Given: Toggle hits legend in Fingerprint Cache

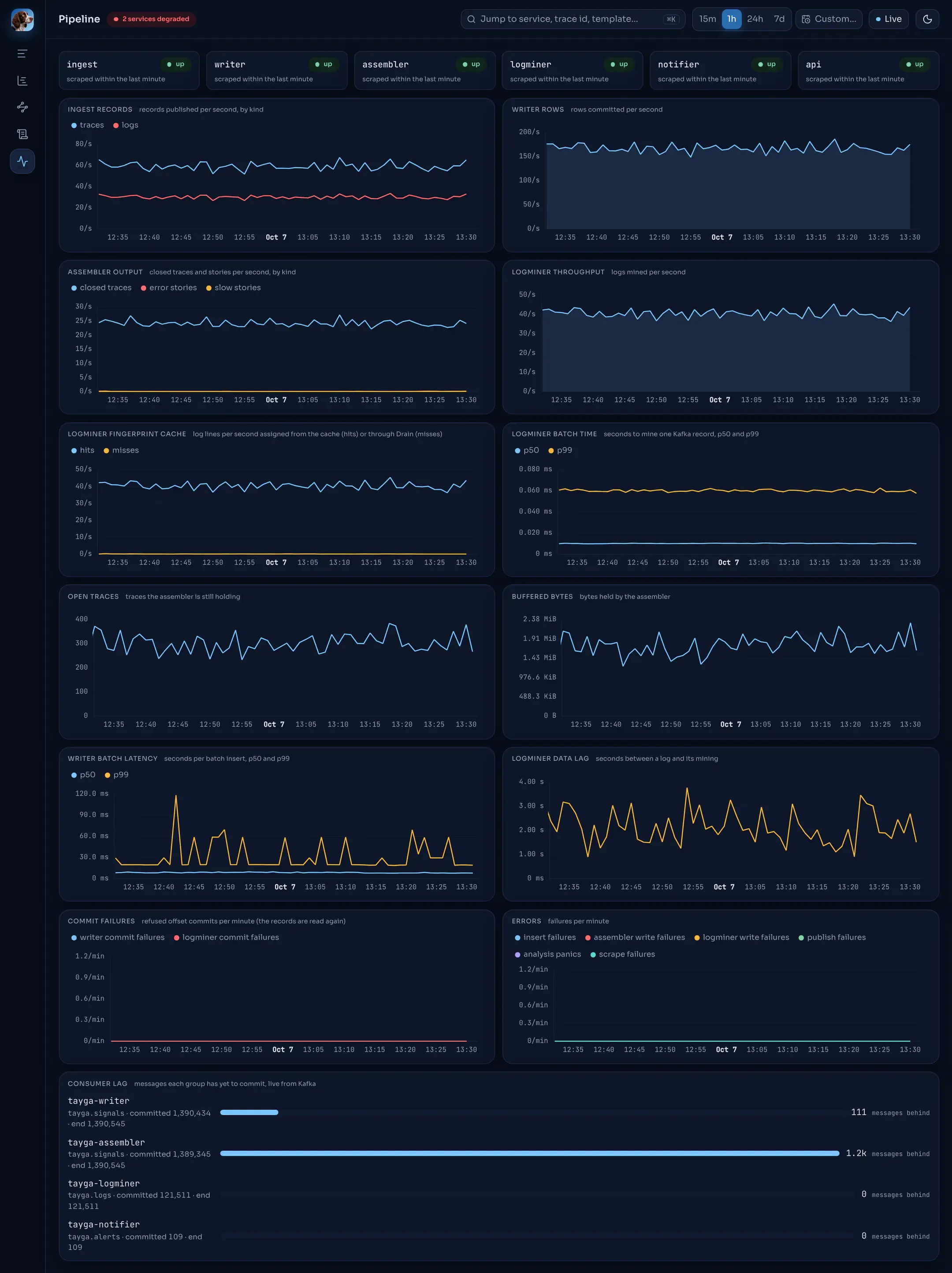Looking at the screenshot, I should (x=83, y=450).
